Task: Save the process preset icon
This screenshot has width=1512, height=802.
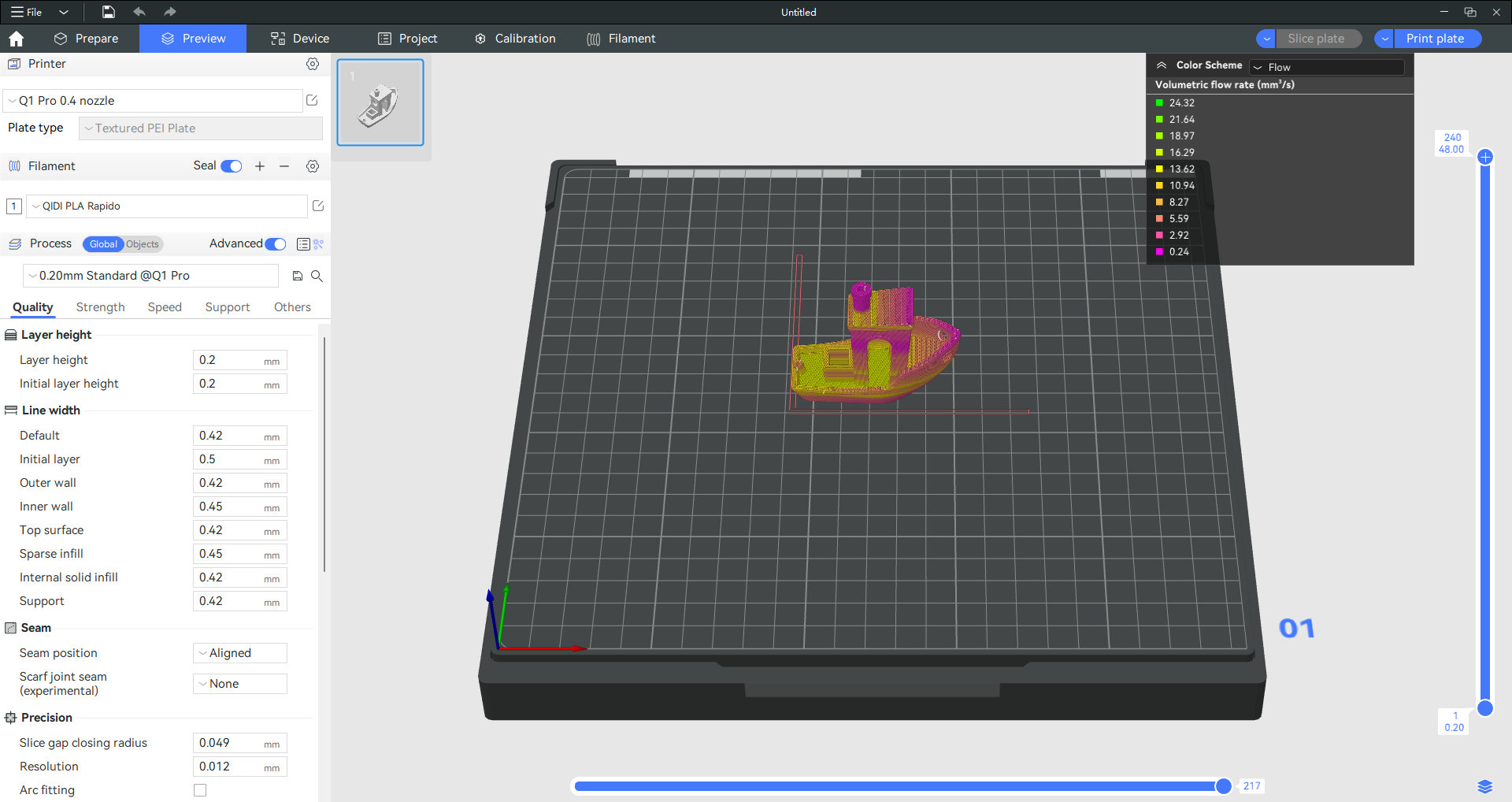Action: 298,276
